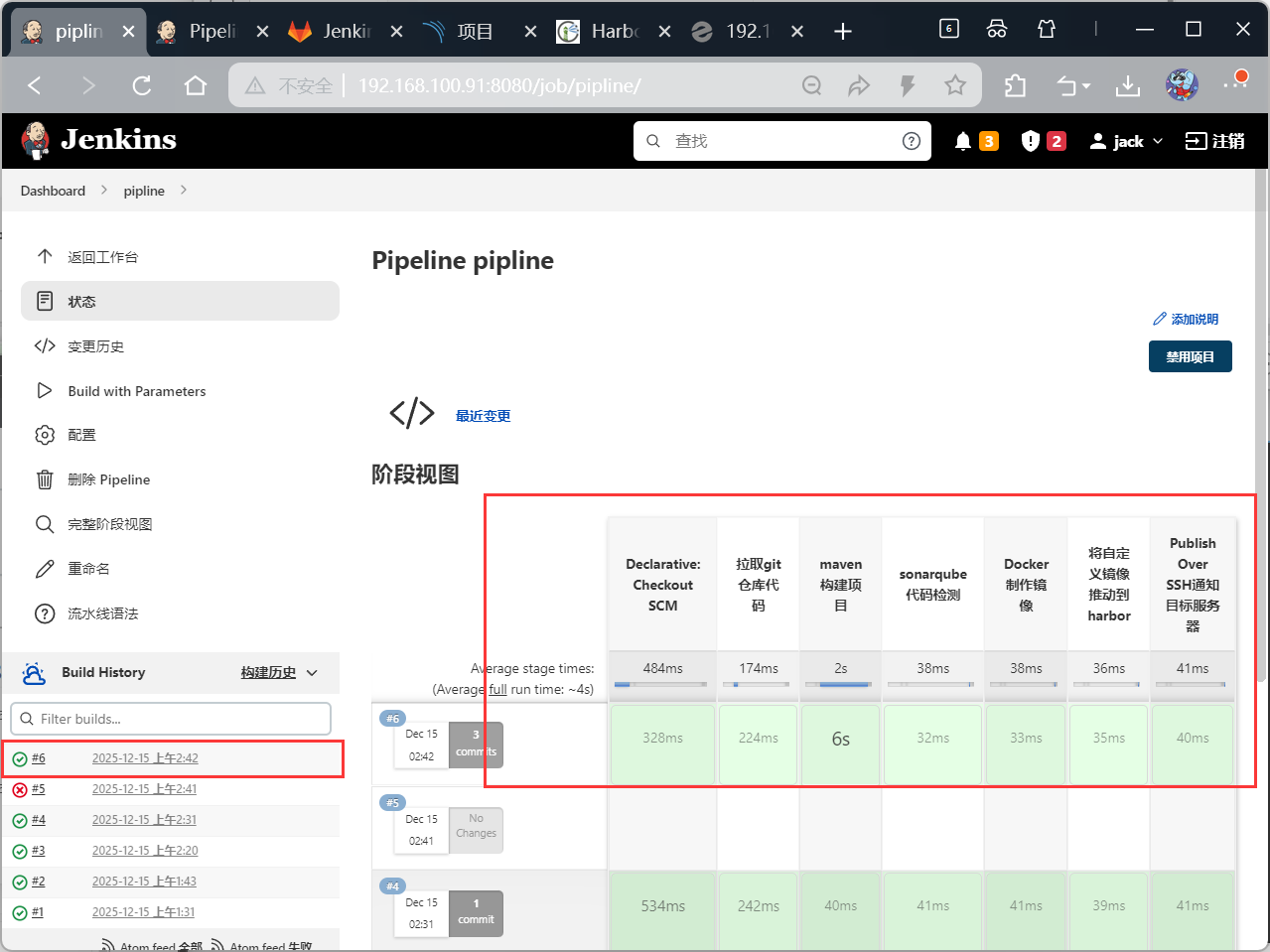Click the 注销 logout button
This screenshot has width=1270, height=952.
pyautogui.click(x=1215, y=141)
